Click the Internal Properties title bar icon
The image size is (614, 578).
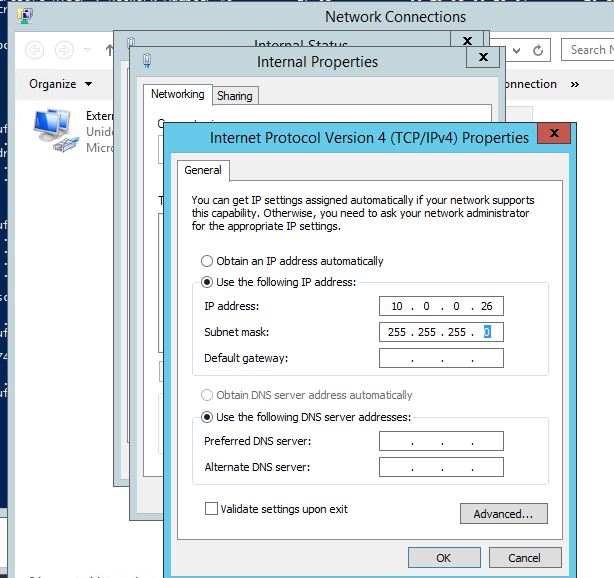[x=148, y=61]
